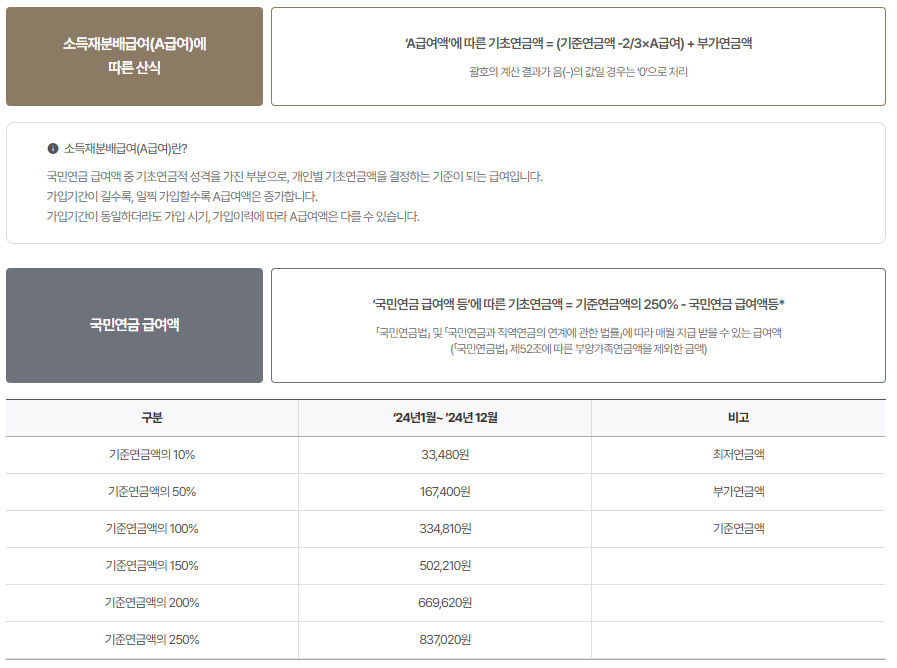Click the sentence starting 가입기간이 동일하더라도 가입 시기
Viewport: 897px width, 668px height.
233,217
